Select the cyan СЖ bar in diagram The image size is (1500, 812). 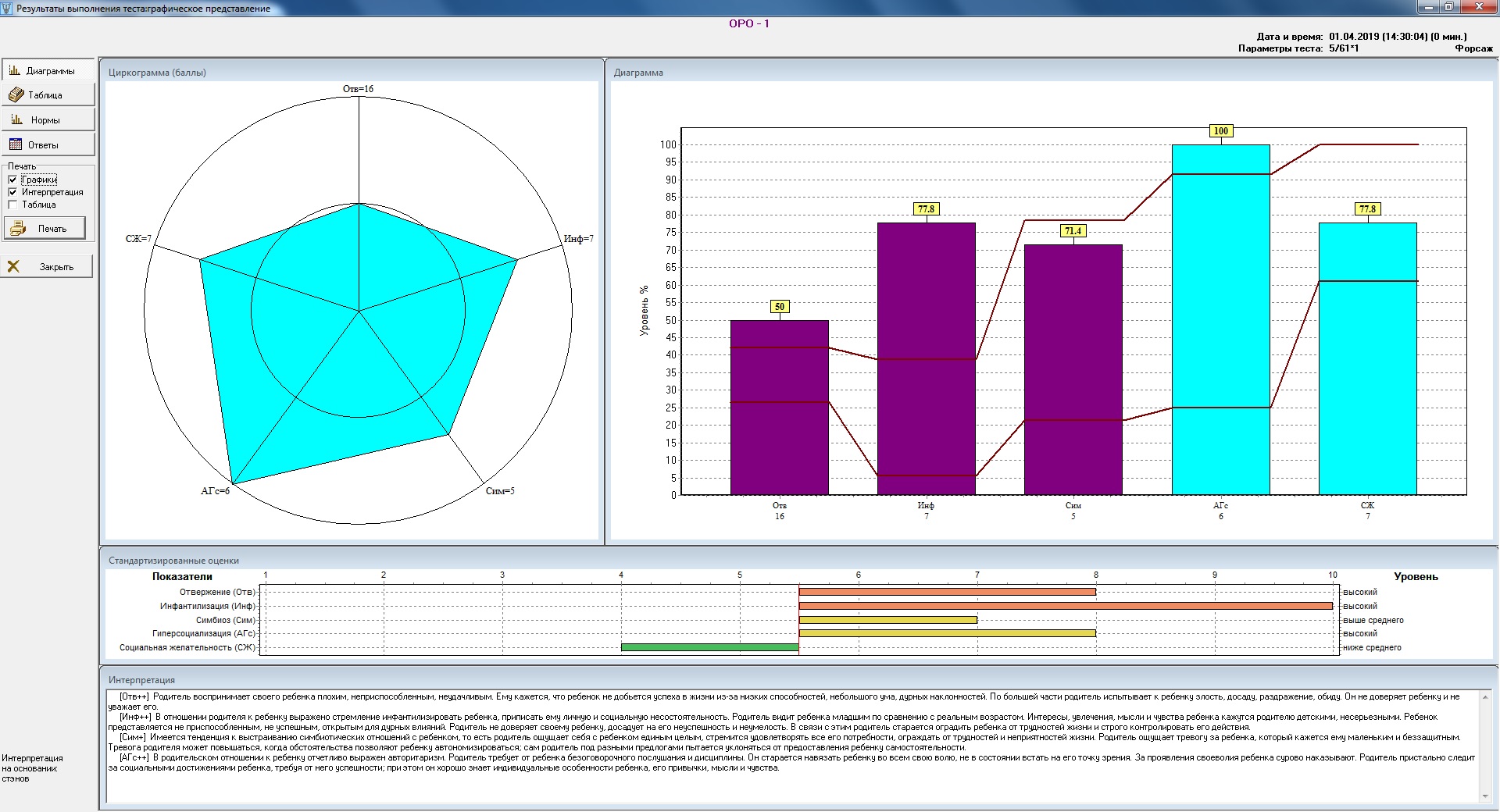[x=1367, y=359]
